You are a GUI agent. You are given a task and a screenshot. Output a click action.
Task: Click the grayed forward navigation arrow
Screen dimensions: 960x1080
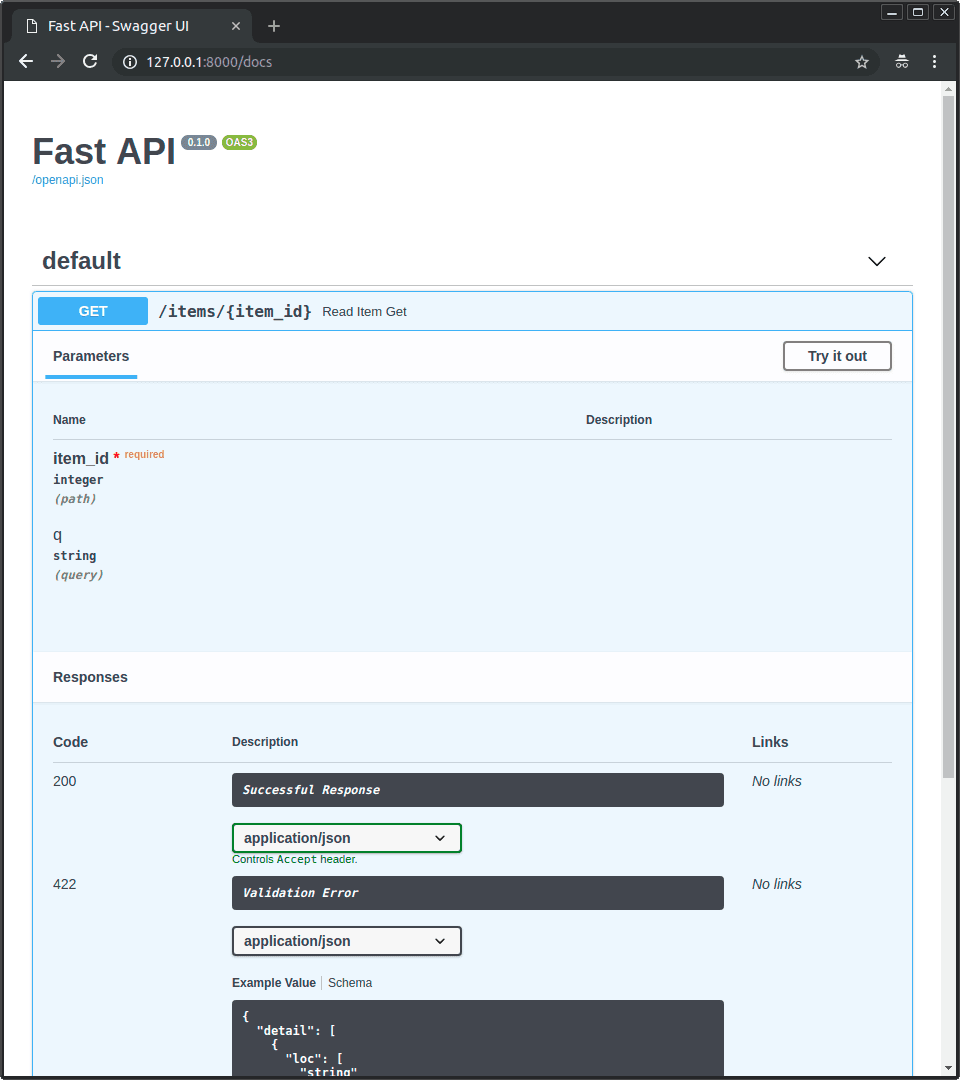click(57, 61)
